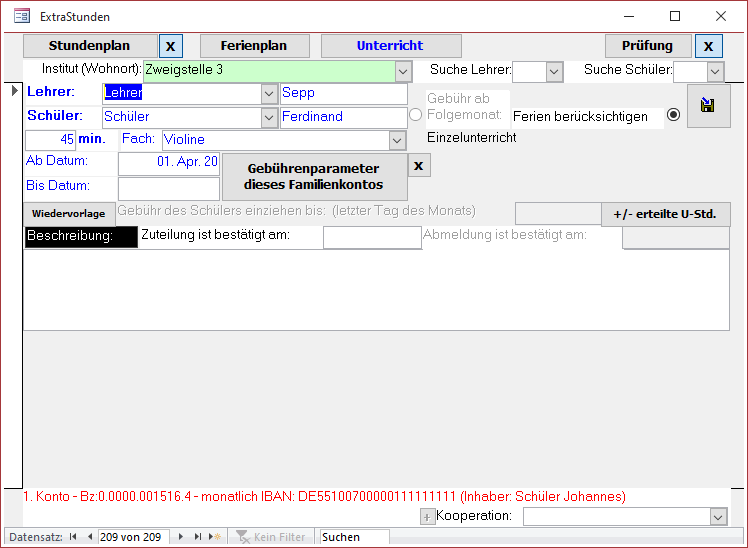
Task: Go to the previous record
Action: 89,537
